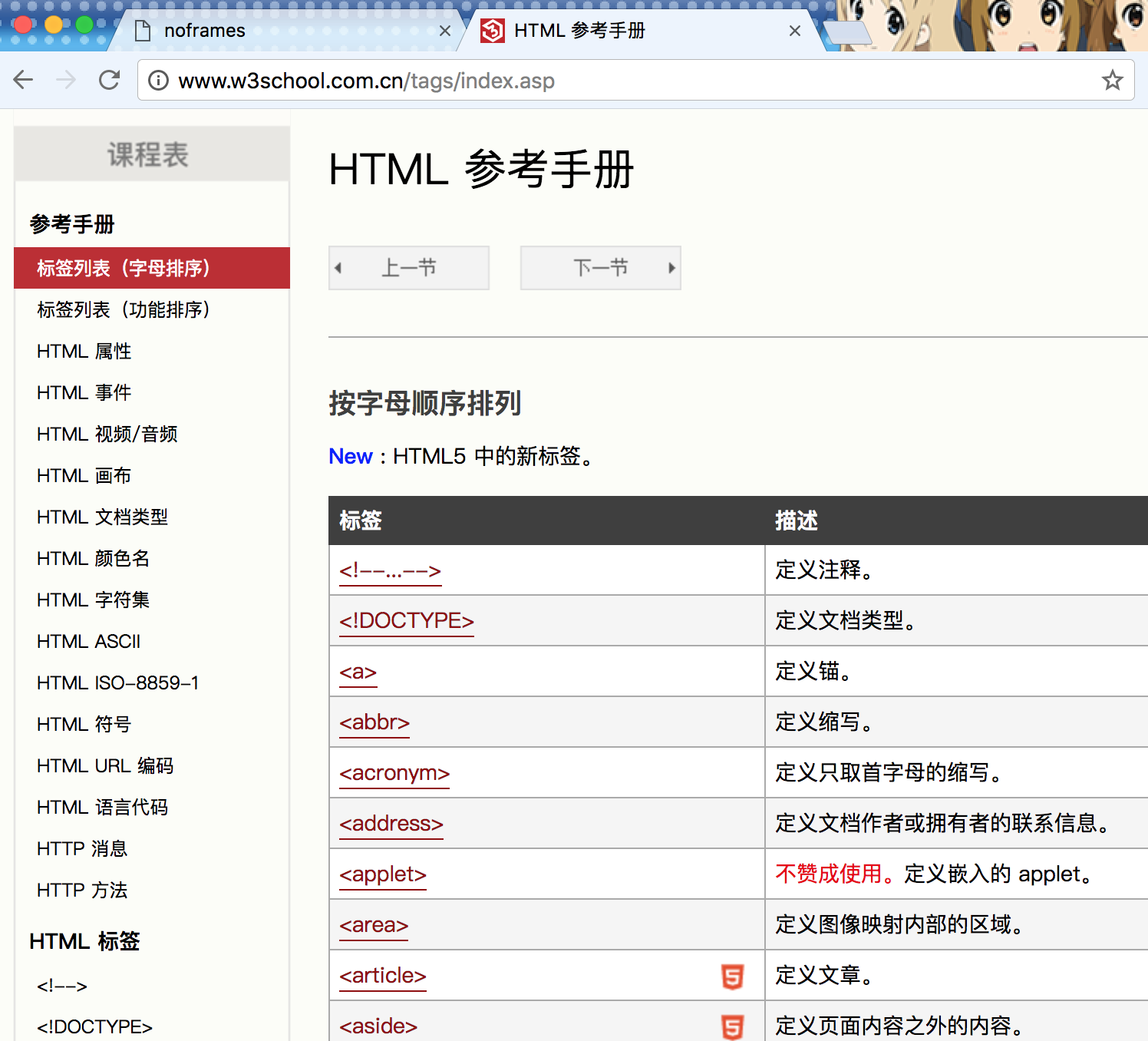Switch to the noframes tab
Image resolution: width=1148 pixels, height=1041 pixels.
(x=284, y=31)
